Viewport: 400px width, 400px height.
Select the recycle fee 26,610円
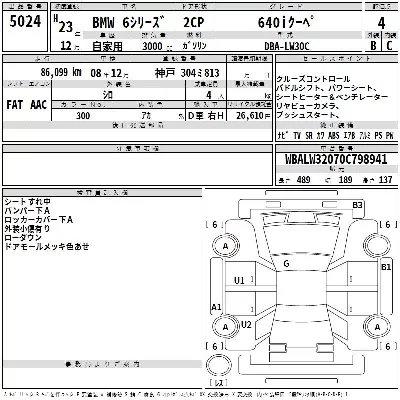[x=253, y=116]
